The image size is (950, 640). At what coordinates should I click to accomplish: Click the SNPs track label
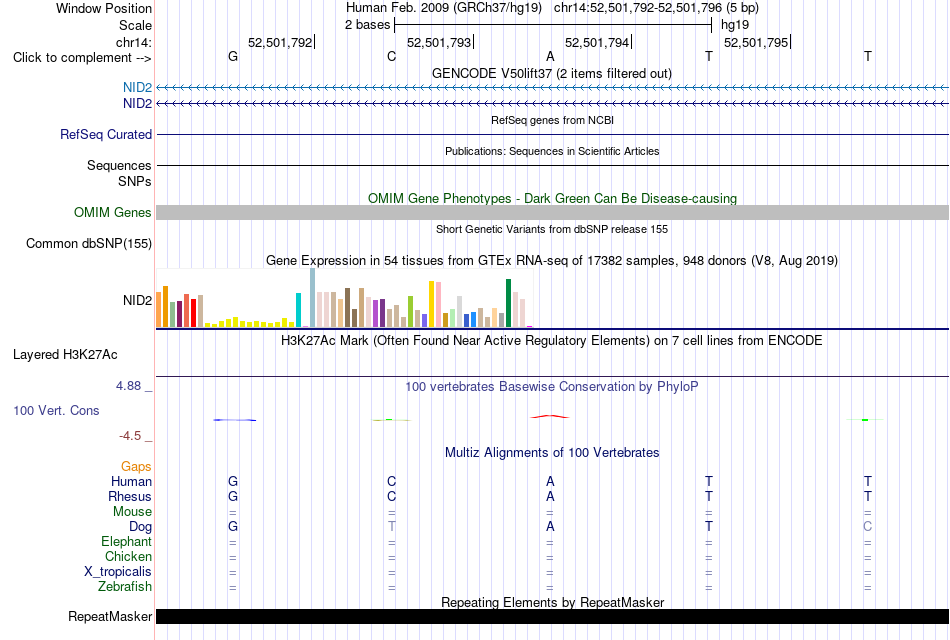tap(135, 181)
